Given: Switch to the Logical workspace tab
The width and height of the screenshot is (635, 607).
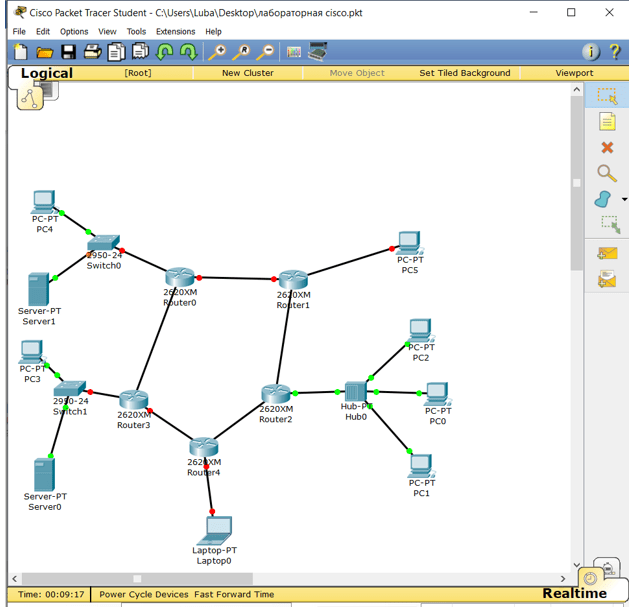Looking at the screenshot, I should coord(47,73).
